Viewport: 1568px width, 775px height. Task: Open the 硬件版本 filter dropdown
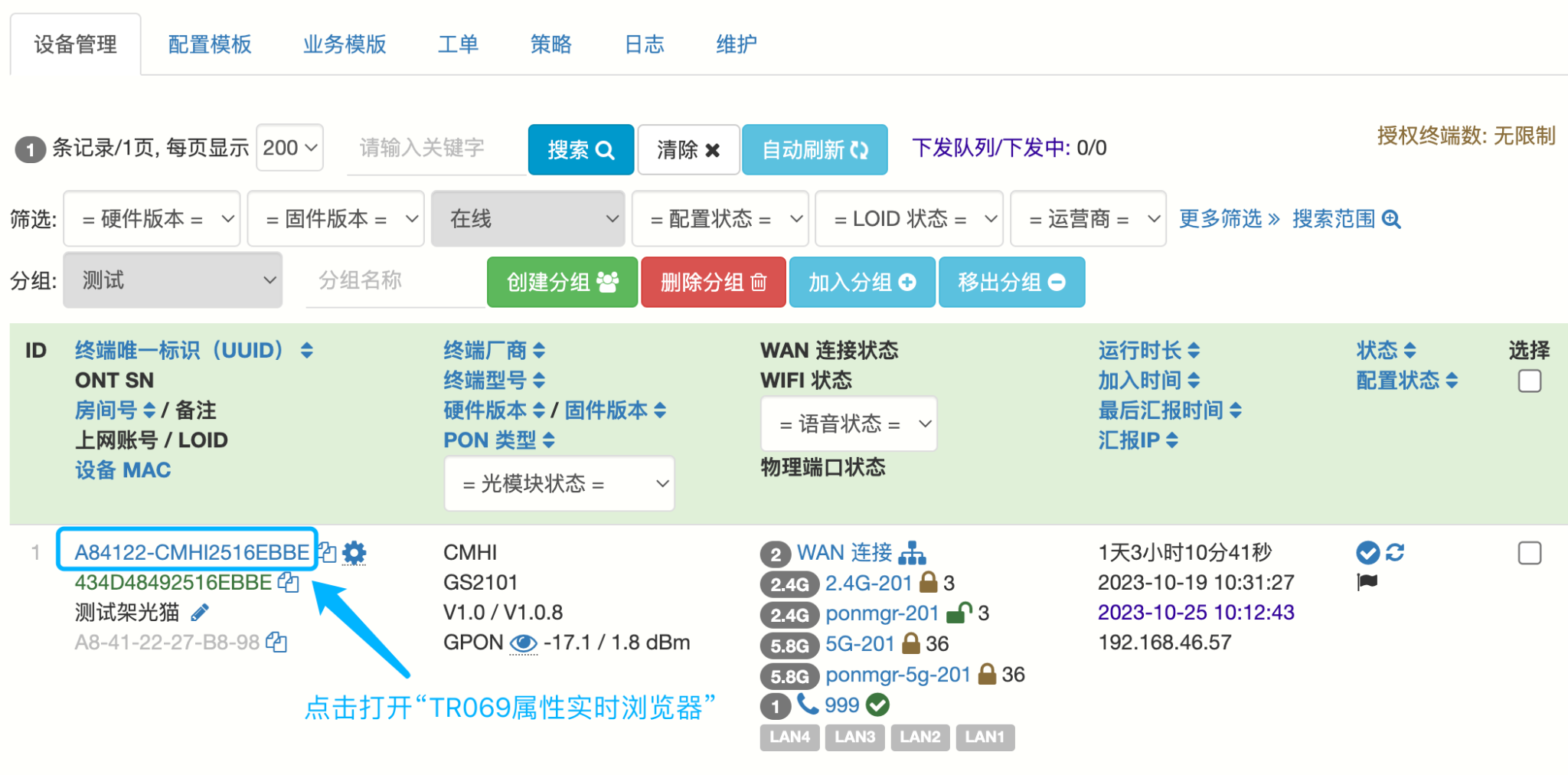[152, 219]
